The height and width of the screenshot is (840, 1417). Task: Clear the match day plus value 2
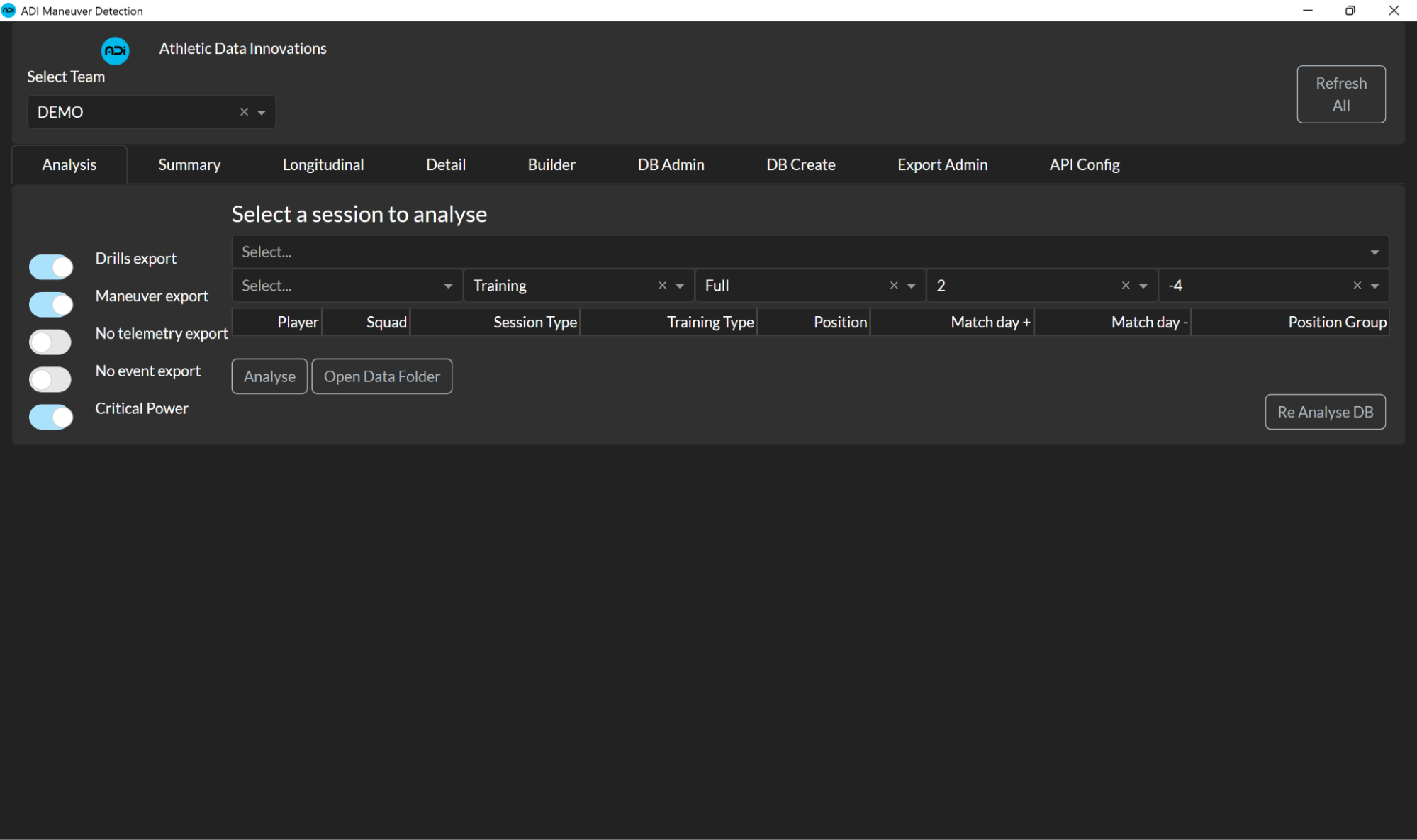coord(1126,286)
